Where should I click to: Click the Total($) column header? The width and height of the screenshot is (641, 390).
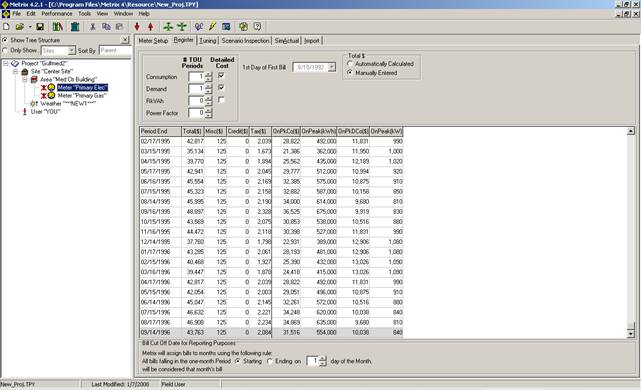(193, 132)
